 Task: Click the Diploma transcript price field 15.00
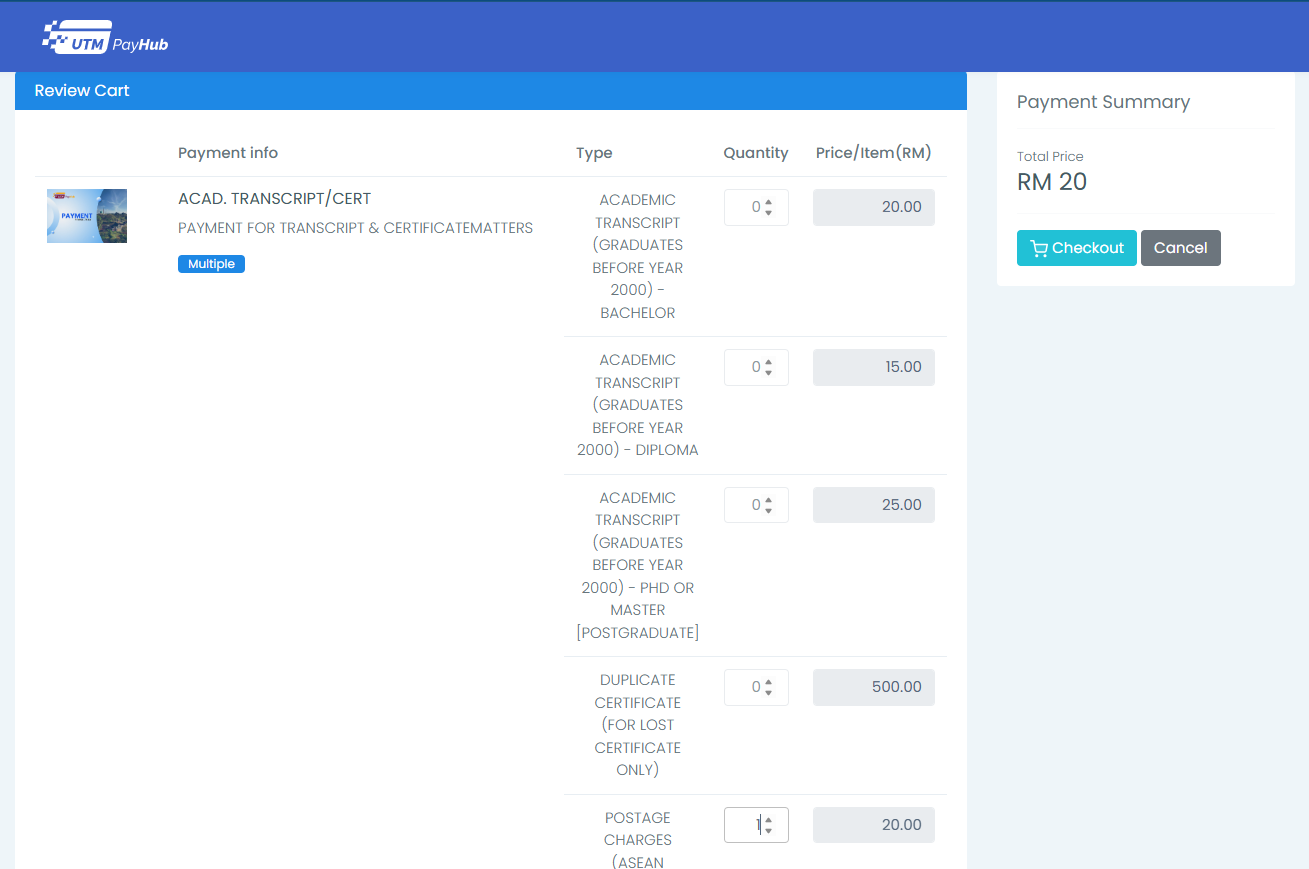coord(873,367)
